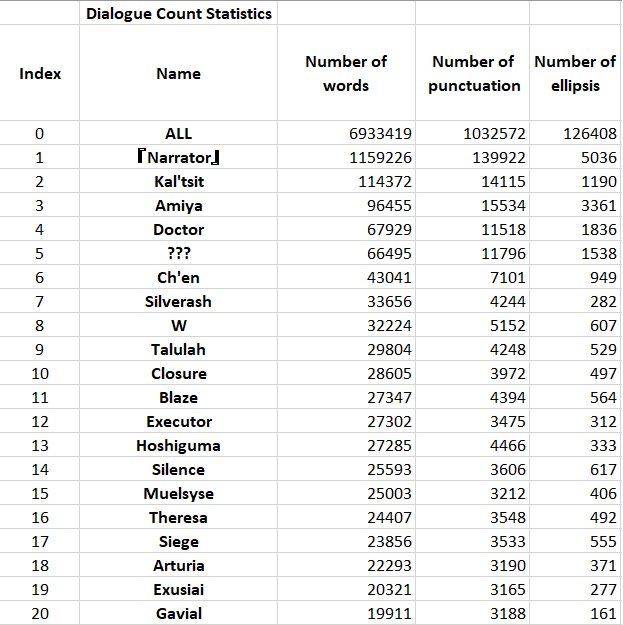
Task: Select index cell 17
Action: 39,541
